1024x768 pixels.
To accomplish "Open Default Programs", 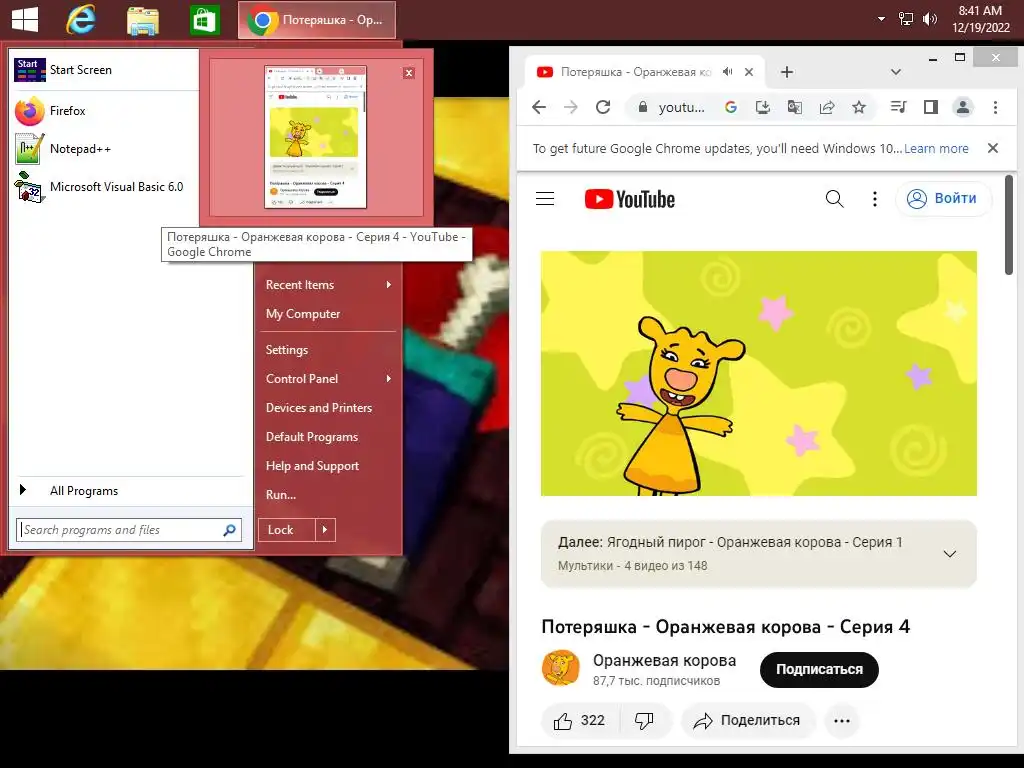I will [328, 437].
